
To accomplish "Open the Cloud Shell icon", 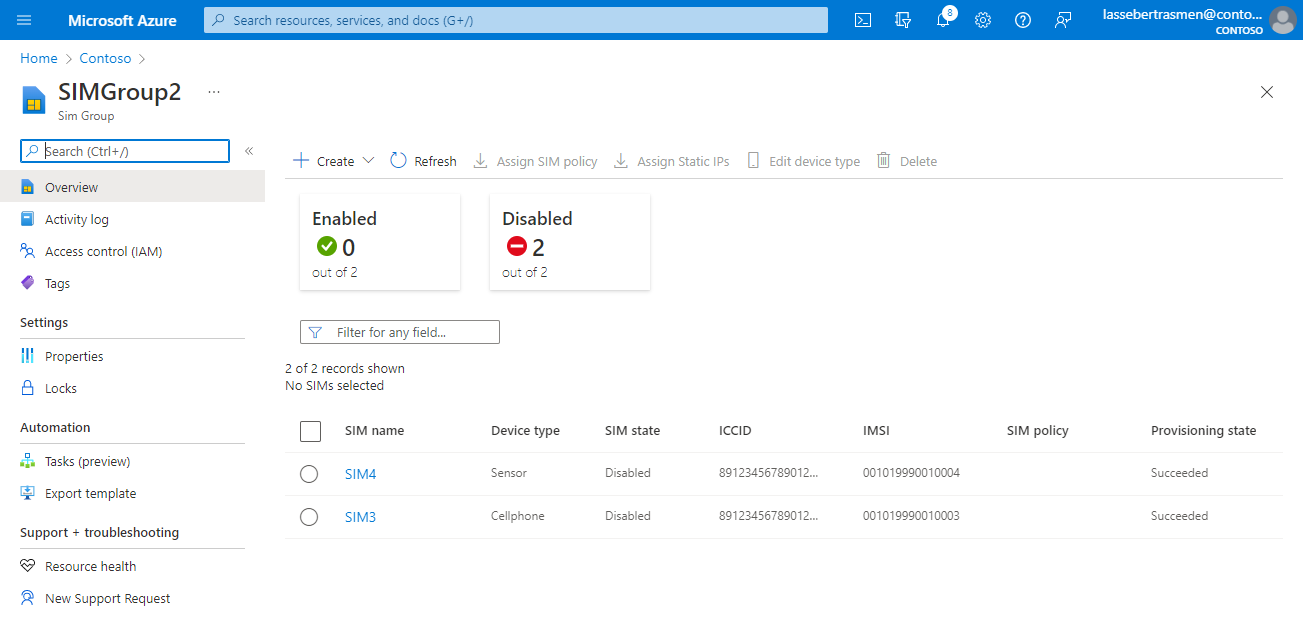I will point(863,20).
